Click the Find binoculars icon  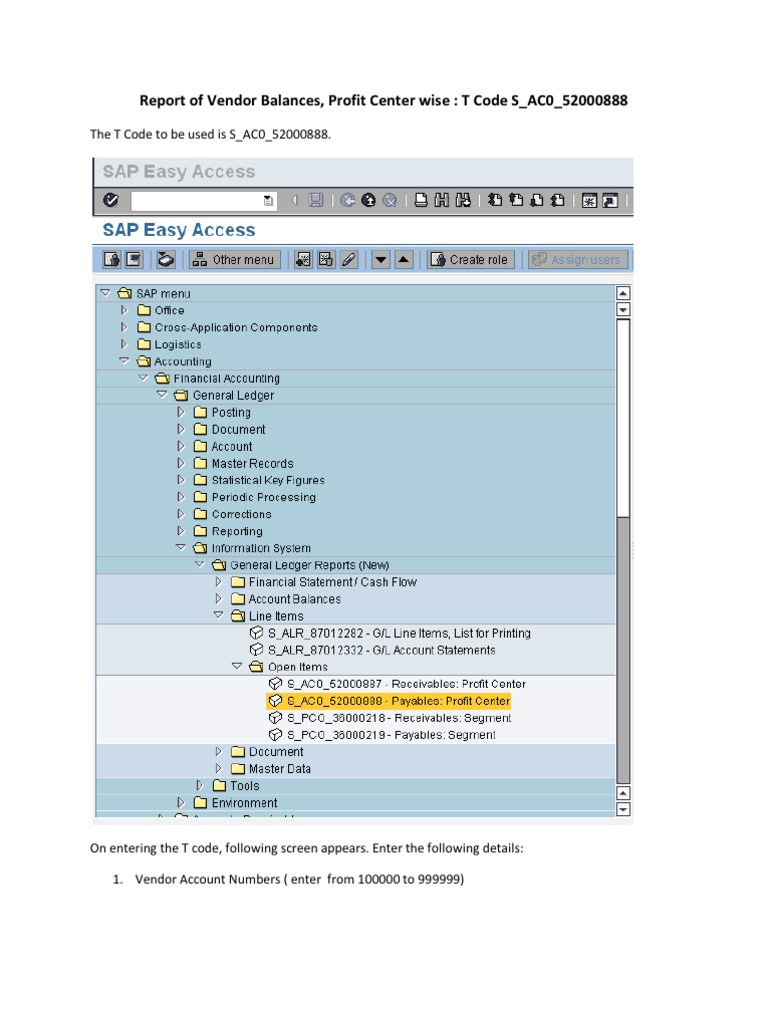coord(442,200)
